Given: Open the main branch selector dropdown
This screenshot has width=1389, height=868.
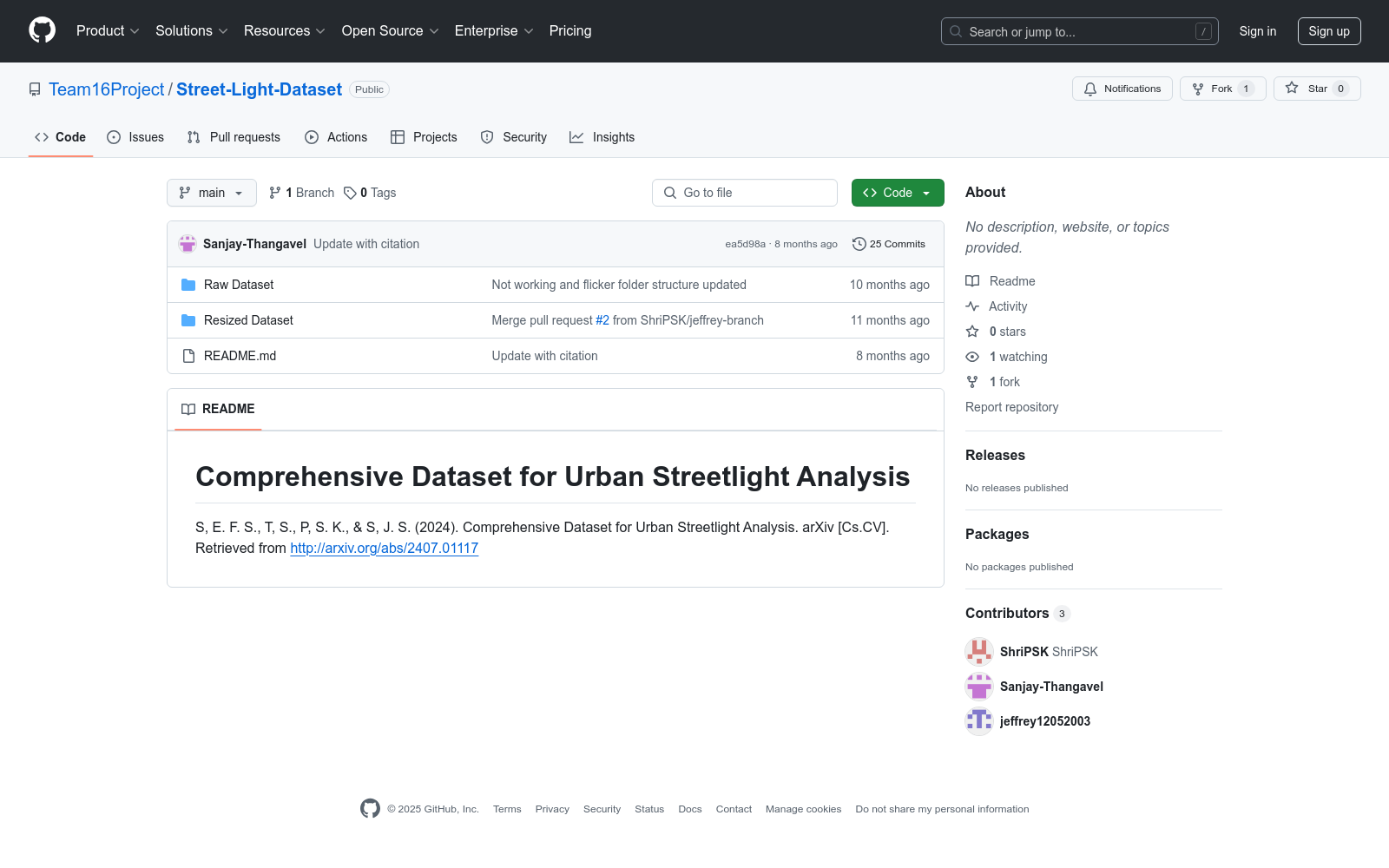Looking at the screenshot, I should coord(212,193).
